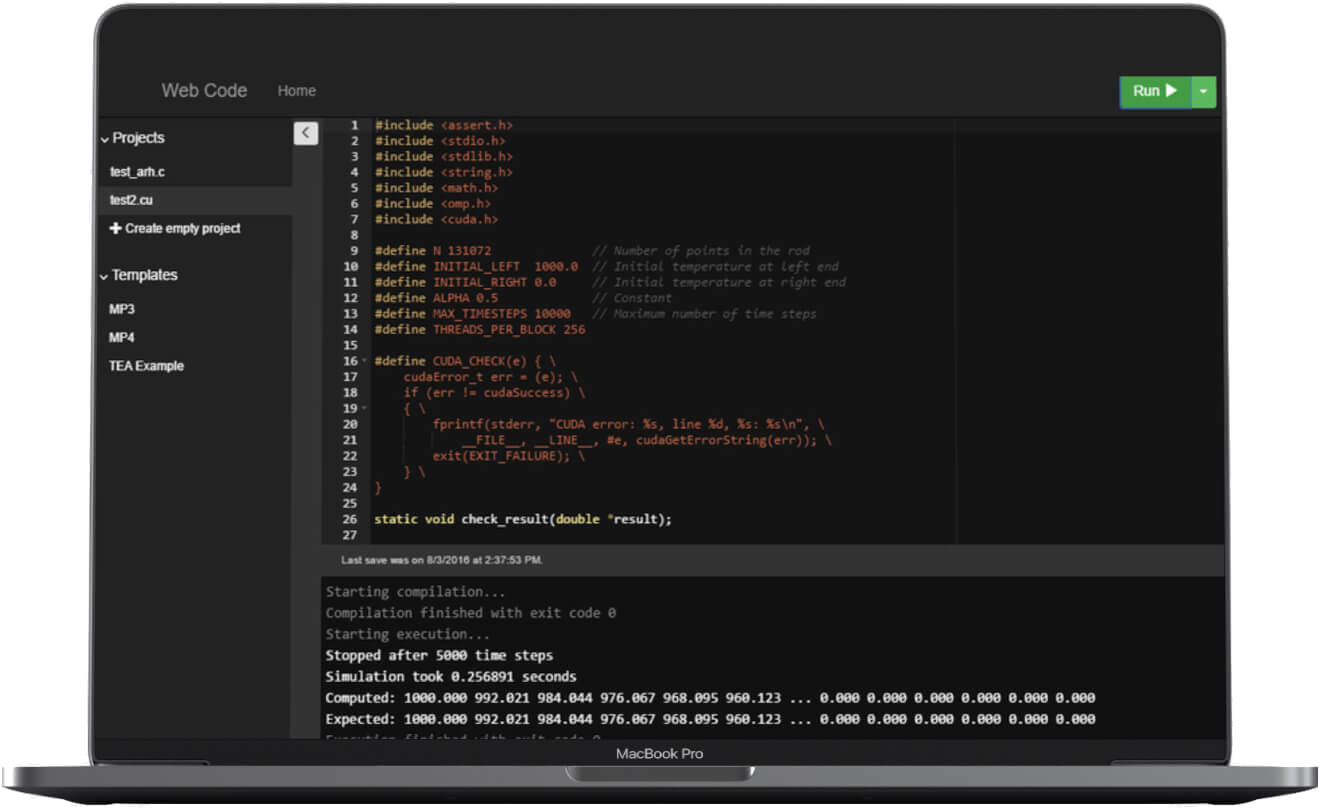Open the dropdown arrow beside Run
This screenshot has height=808, width=1320.
tap(1204, 91)
